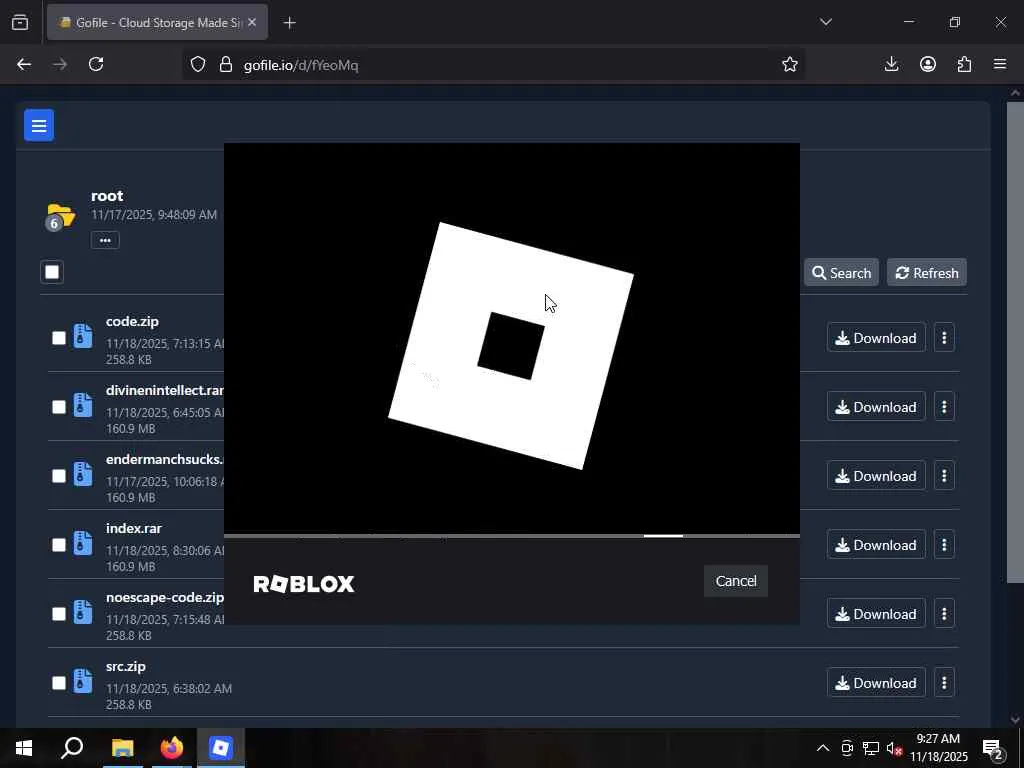This screenshot has width=1024, height=768.
Task: Select the noescape-code.zip checkbox
Action: coord(59,614)
